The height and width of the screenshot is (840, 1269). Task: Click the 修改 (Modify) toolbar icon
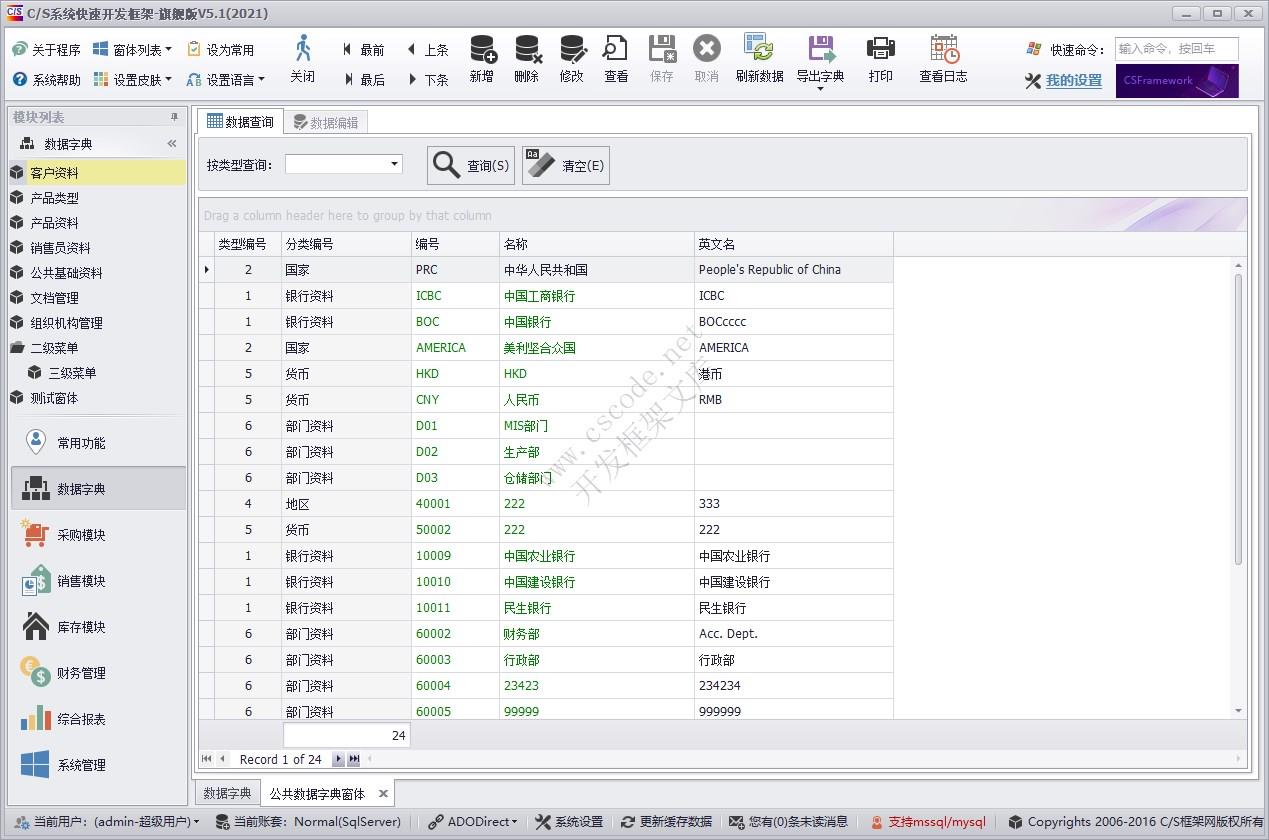(571, 60)
